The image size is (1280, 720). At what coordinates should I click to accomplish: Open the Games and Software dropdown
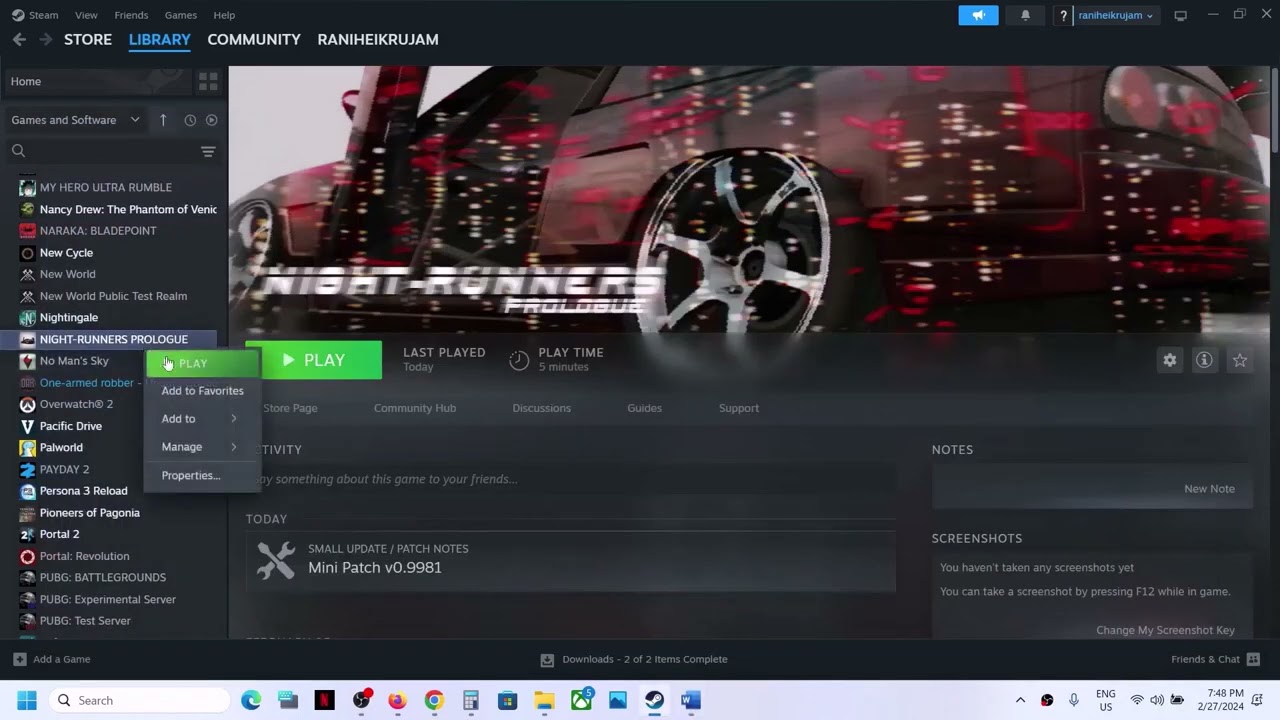(76, 120)
